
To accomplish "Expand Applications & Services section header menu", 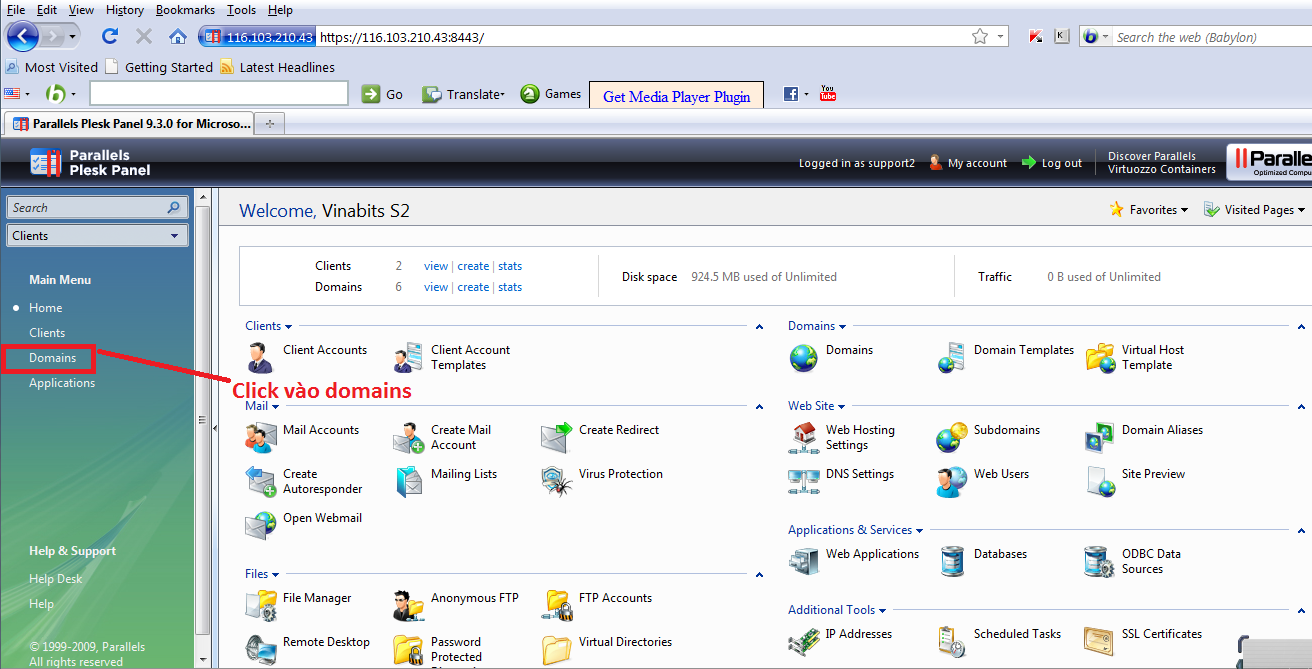I will tap(855, 530).
